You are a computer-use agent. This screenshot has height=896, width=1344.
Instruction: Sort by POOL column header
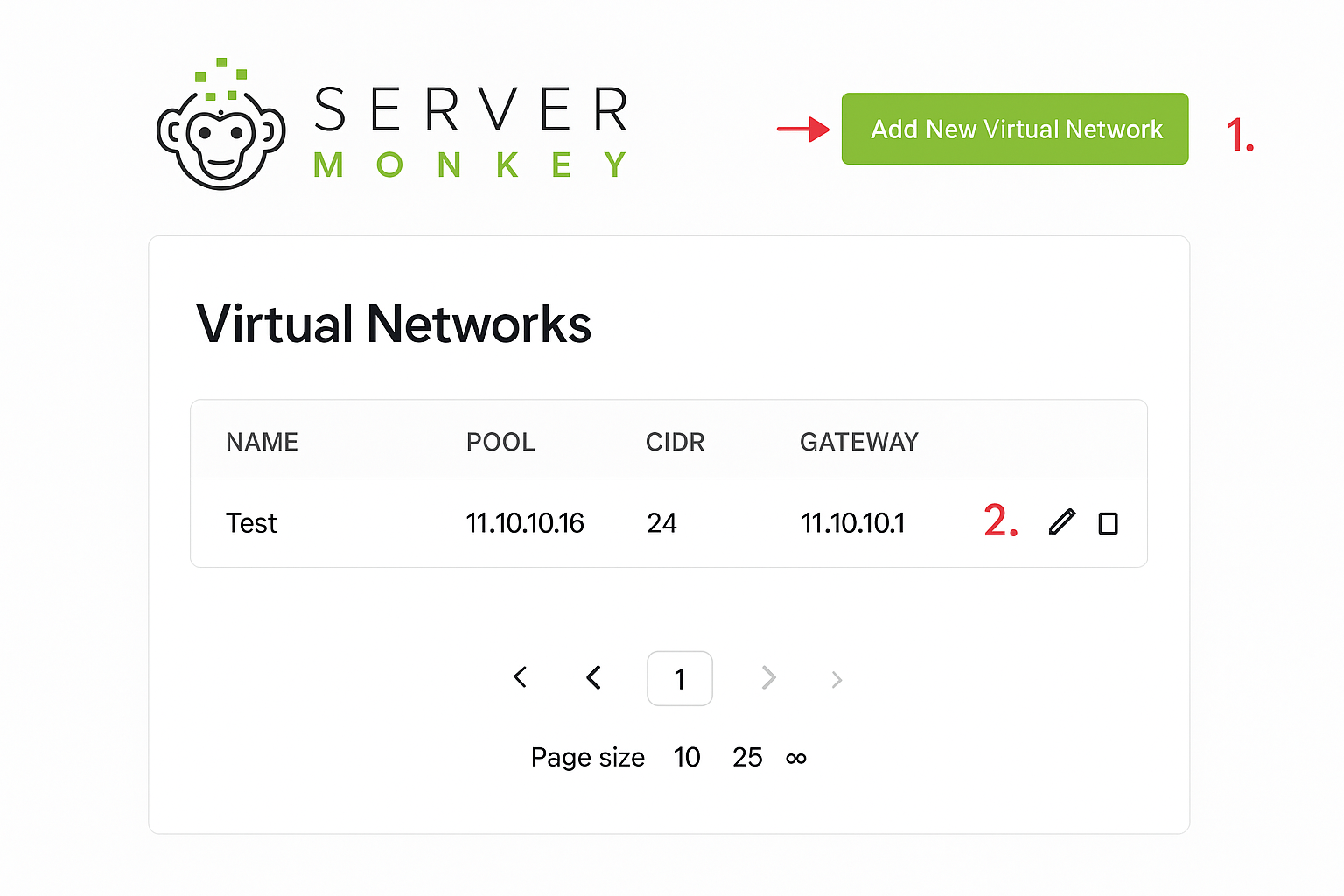[500, 442]
